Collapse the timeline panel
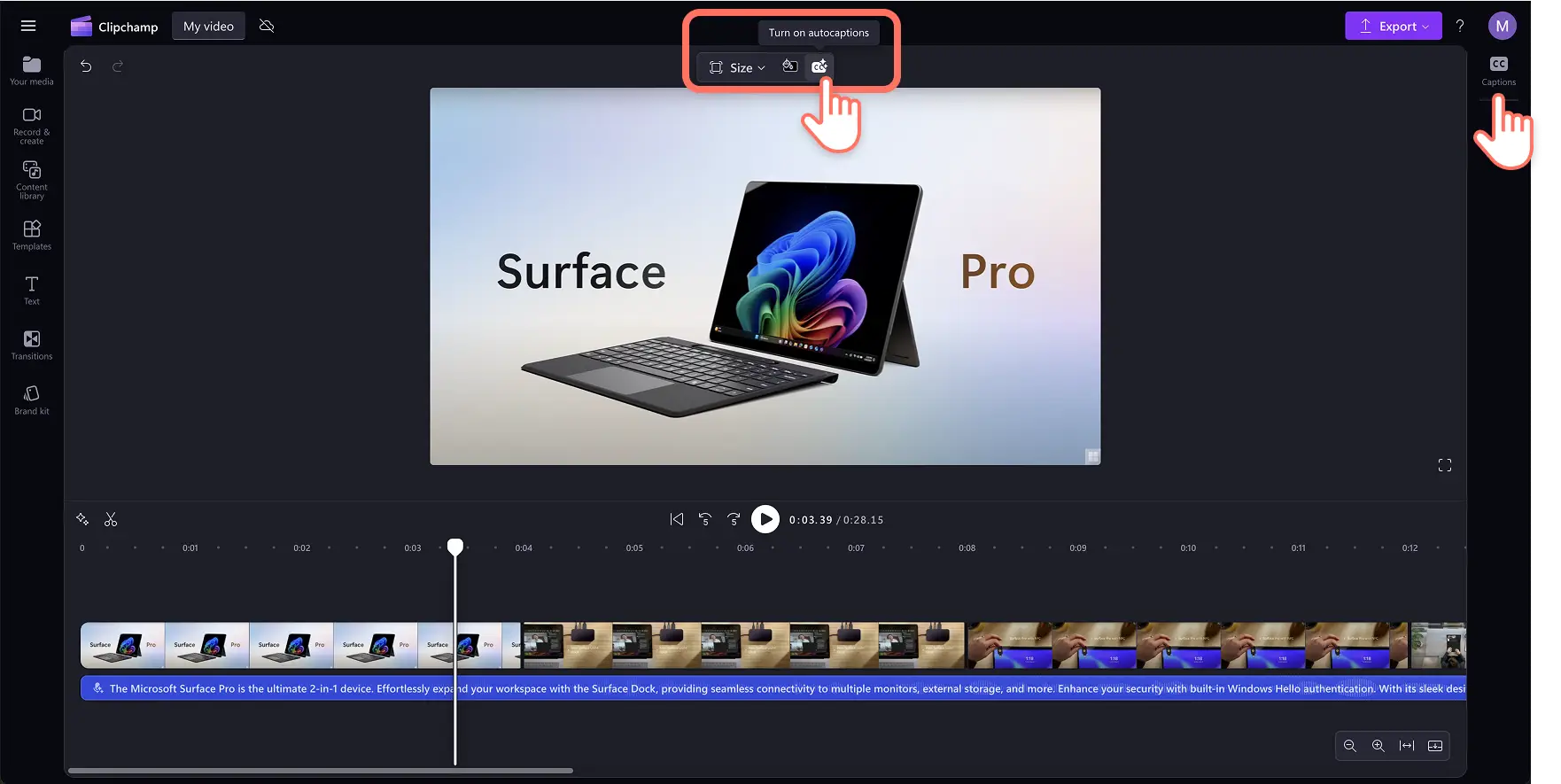The width and height of the screenshot is (1561, 784). [1435, 746]
